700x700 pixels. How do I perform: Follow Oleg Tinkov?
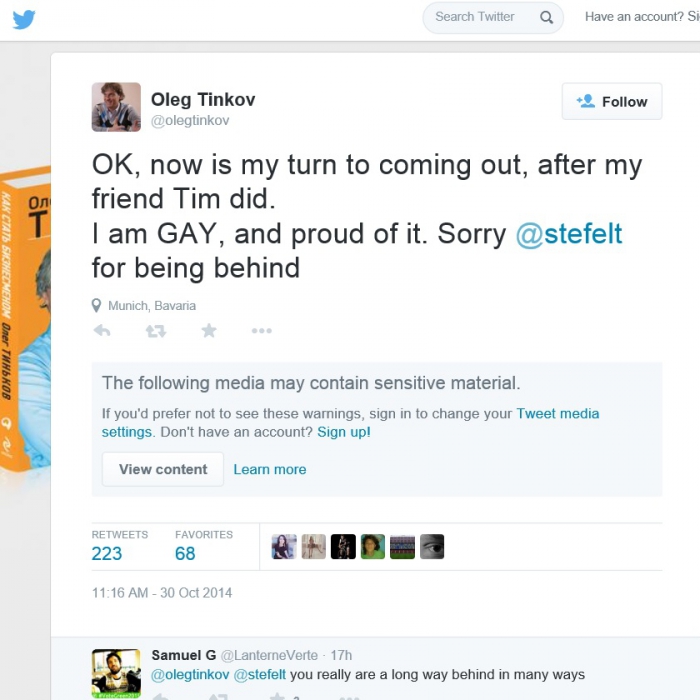(x=612, y=101)
